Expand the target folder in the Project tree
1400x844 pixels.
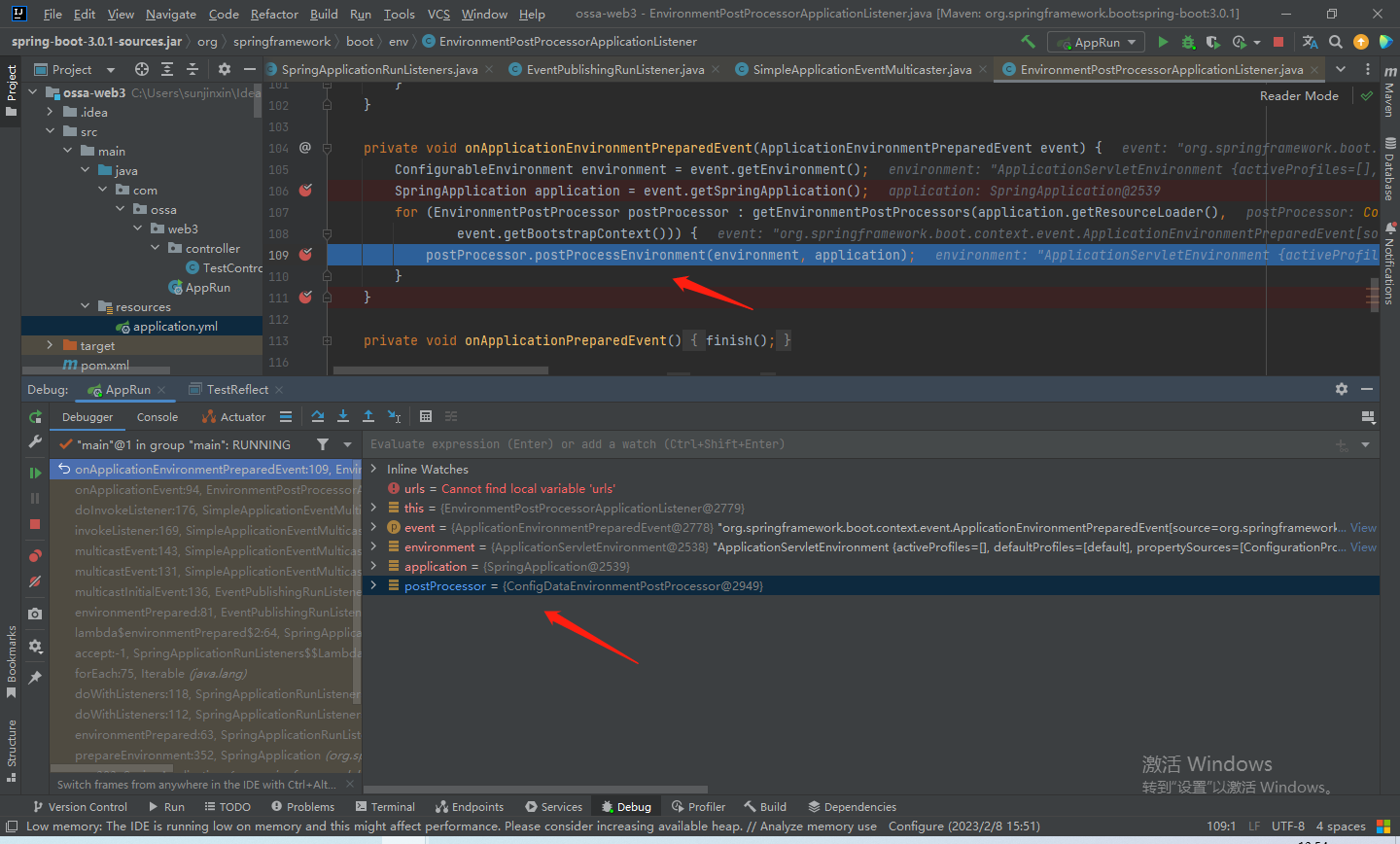coord(50,345)
